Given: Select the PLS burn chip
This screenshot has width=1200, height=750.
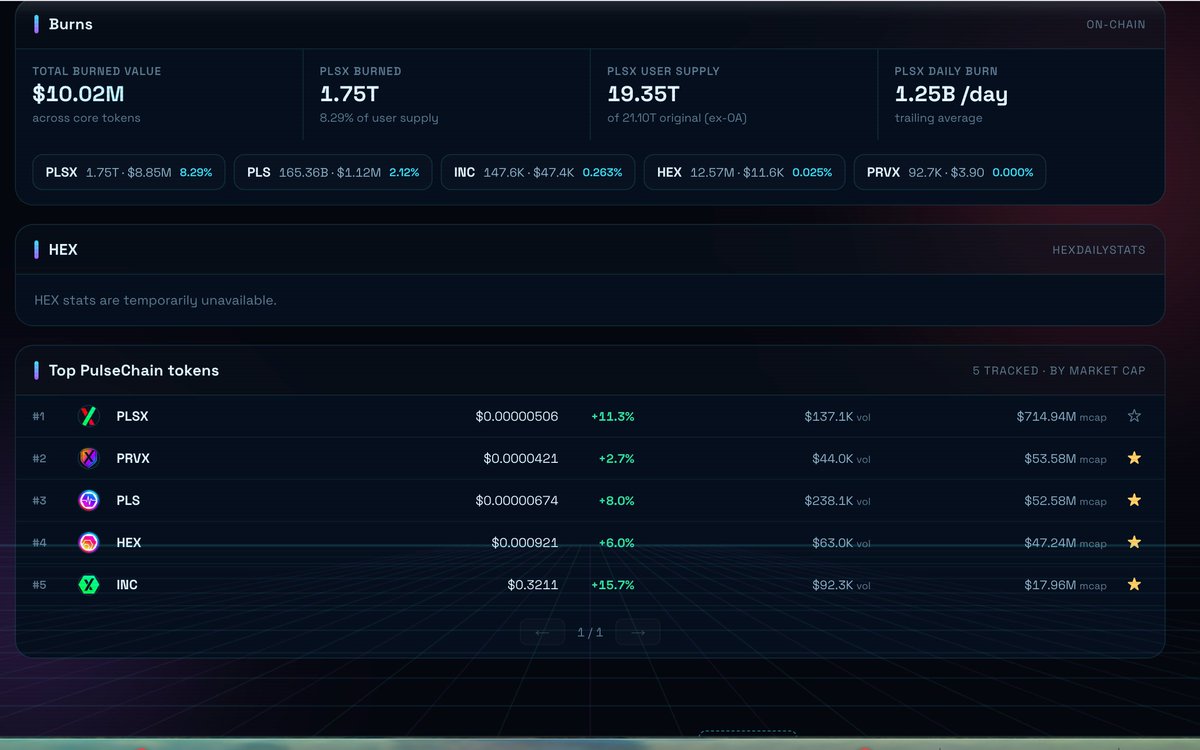Looking at the screenshot, I should click(333, 172).
